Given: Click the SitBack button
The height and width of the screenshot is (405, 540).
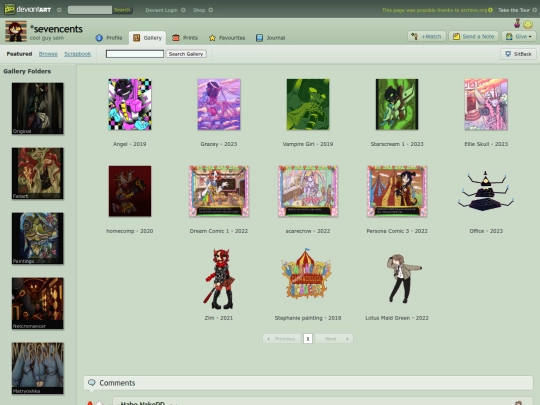Looking at the screenshot, I should 518,54.
